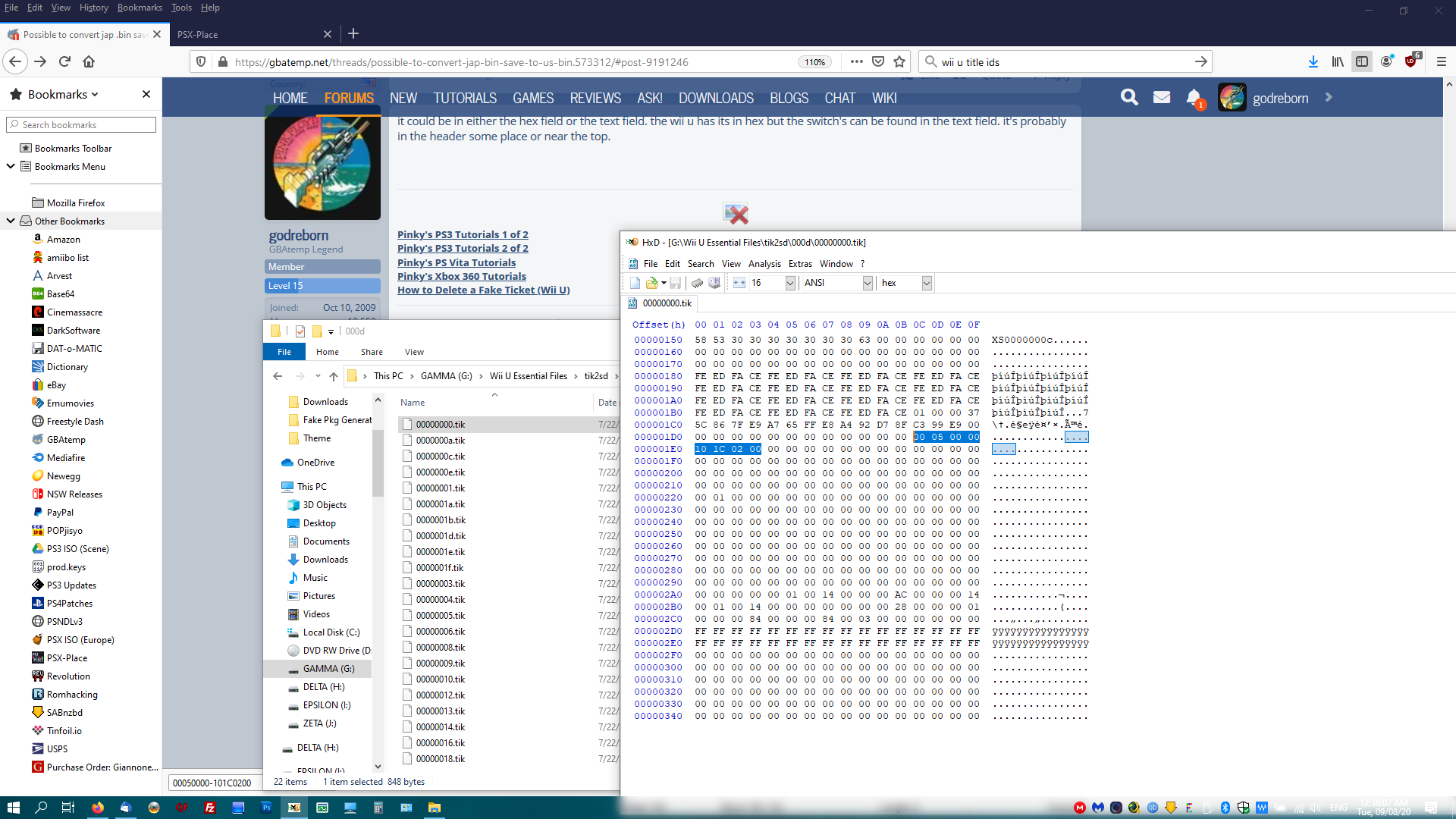
Task: Click the Search bookmarks field
Action: [x=81, y=124]
